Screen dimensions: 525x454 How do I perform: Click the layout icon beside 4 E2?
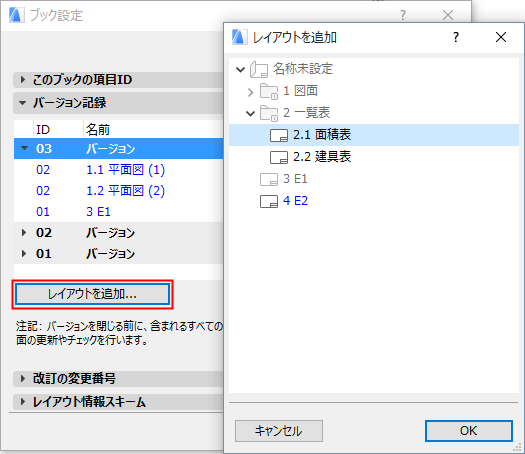(269, 202)
